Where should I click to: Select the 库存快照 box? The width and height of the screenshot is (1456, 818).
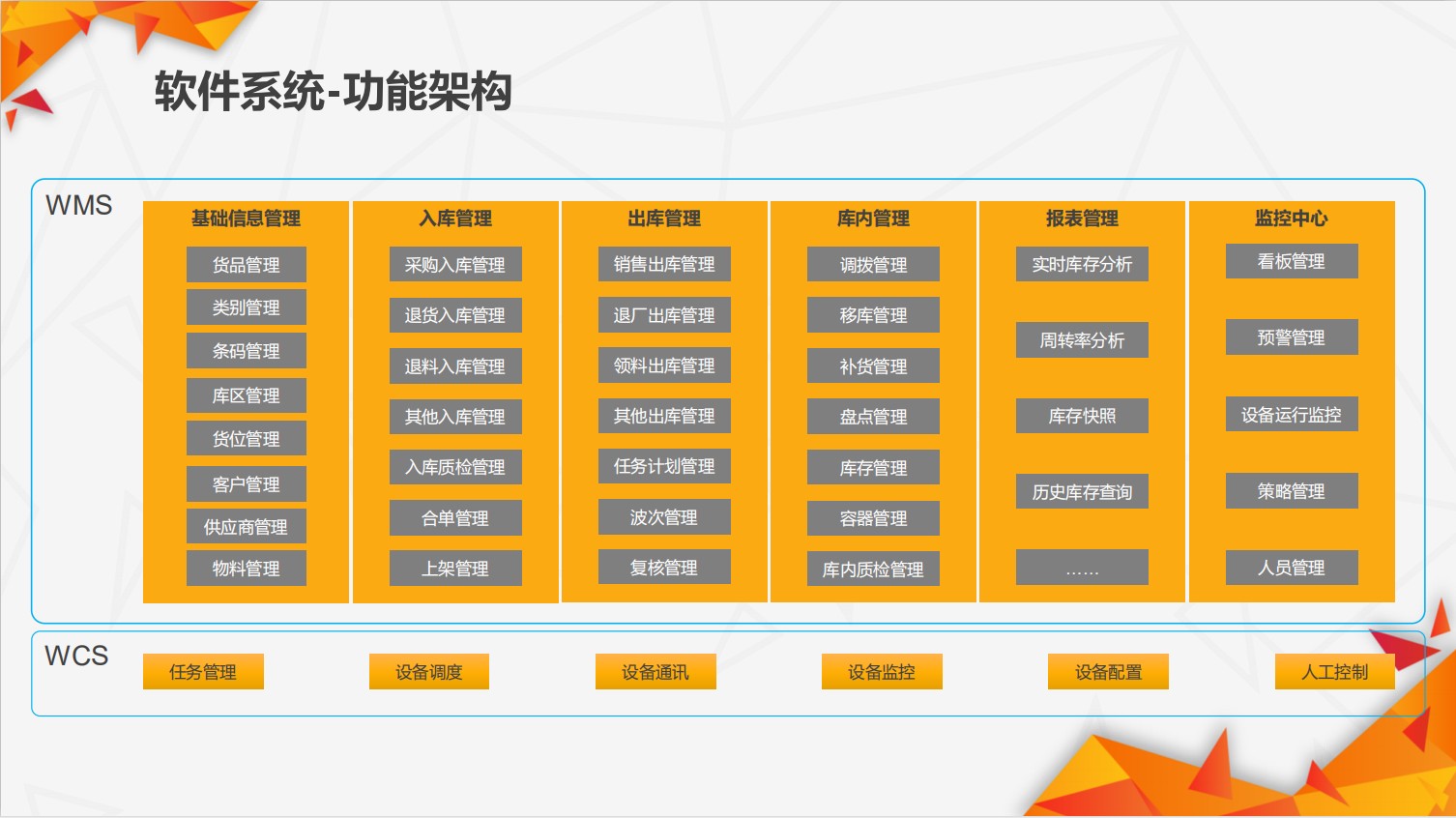(1082, 416)
